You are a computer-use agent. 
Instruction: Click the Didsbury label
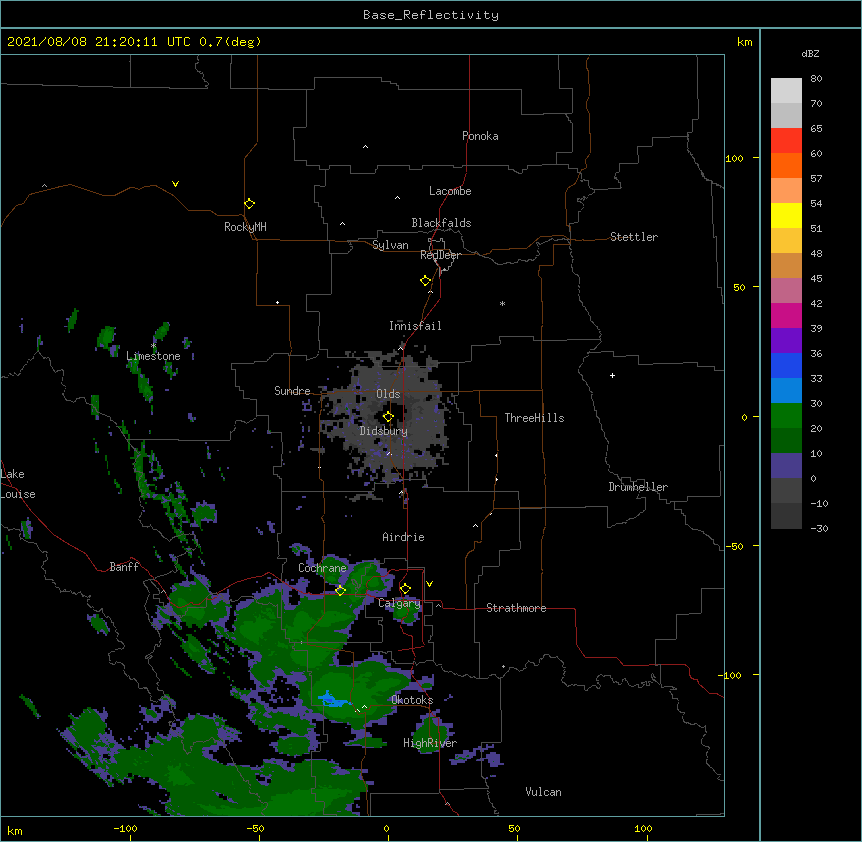(x=383, y=431)
